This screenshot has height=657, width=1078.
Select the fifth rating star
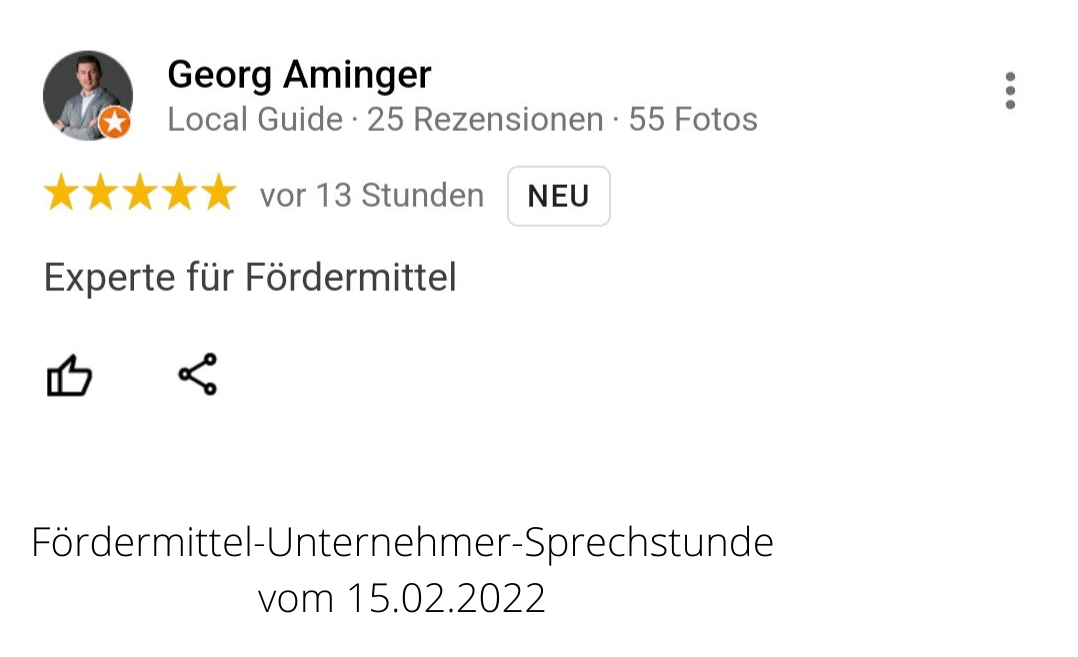[219, 192]
